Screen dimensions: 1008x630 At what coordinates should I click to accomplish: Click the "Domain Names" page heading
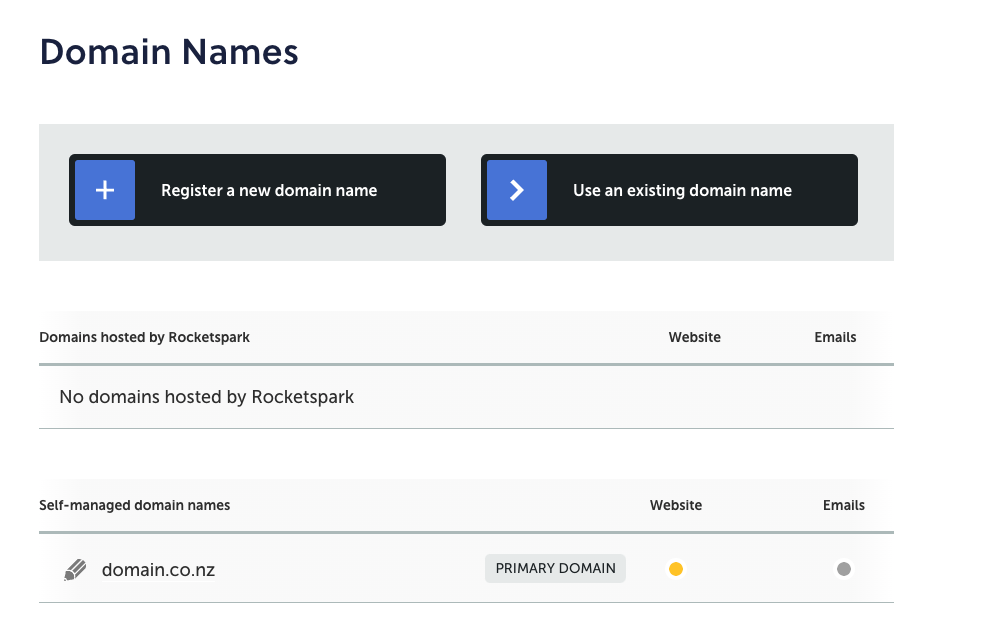(x=169, y=51)
